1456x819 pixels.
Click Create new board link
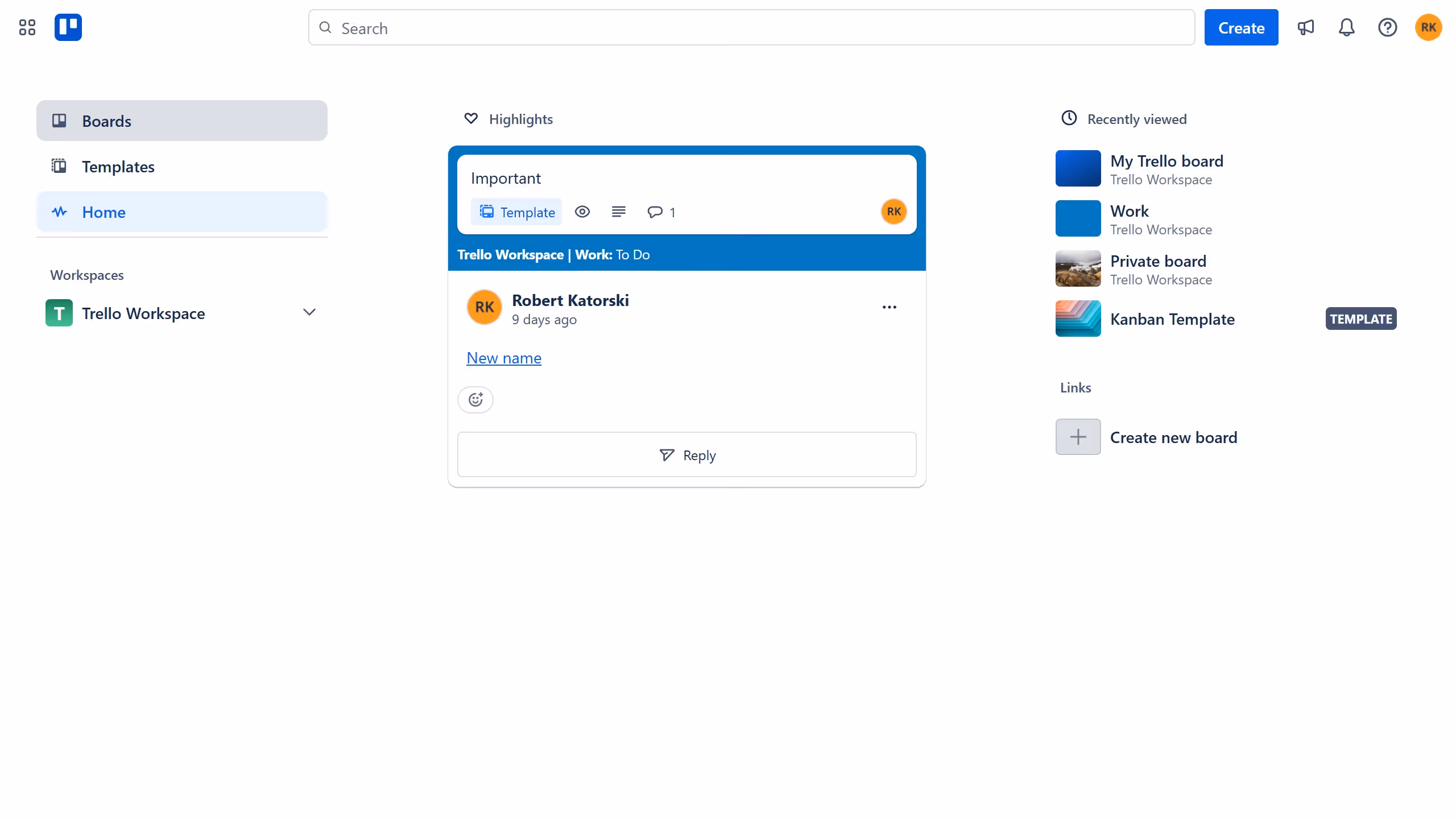click(1174, 437)
